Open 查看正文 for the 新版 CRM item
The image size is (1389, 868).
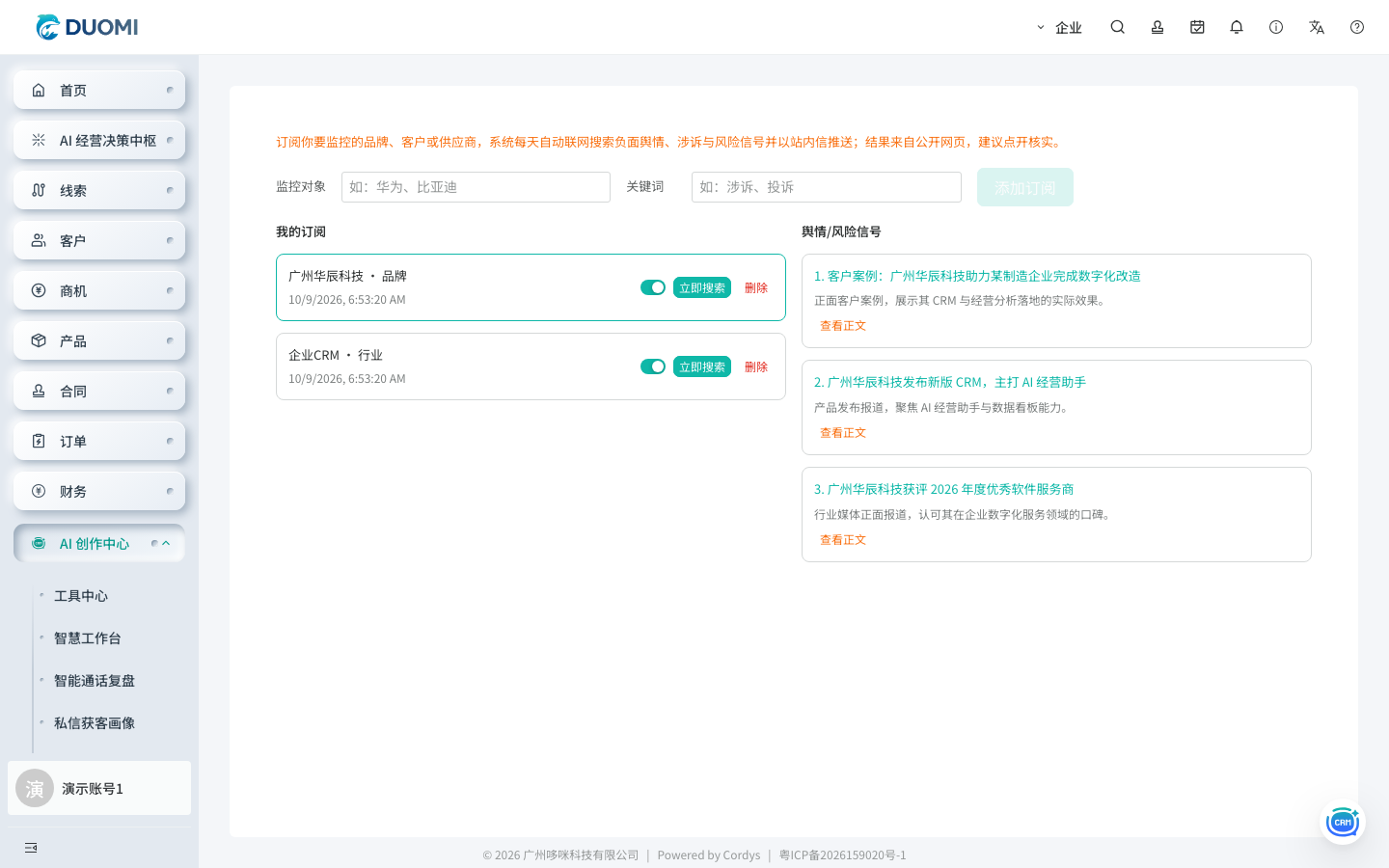pos(843,433)
